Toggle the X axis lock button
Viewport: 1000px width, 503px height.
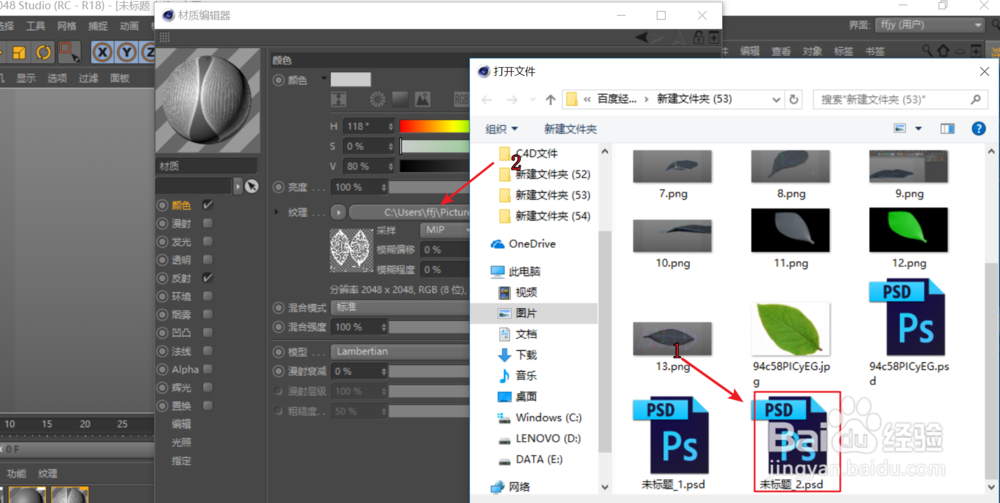102,52
